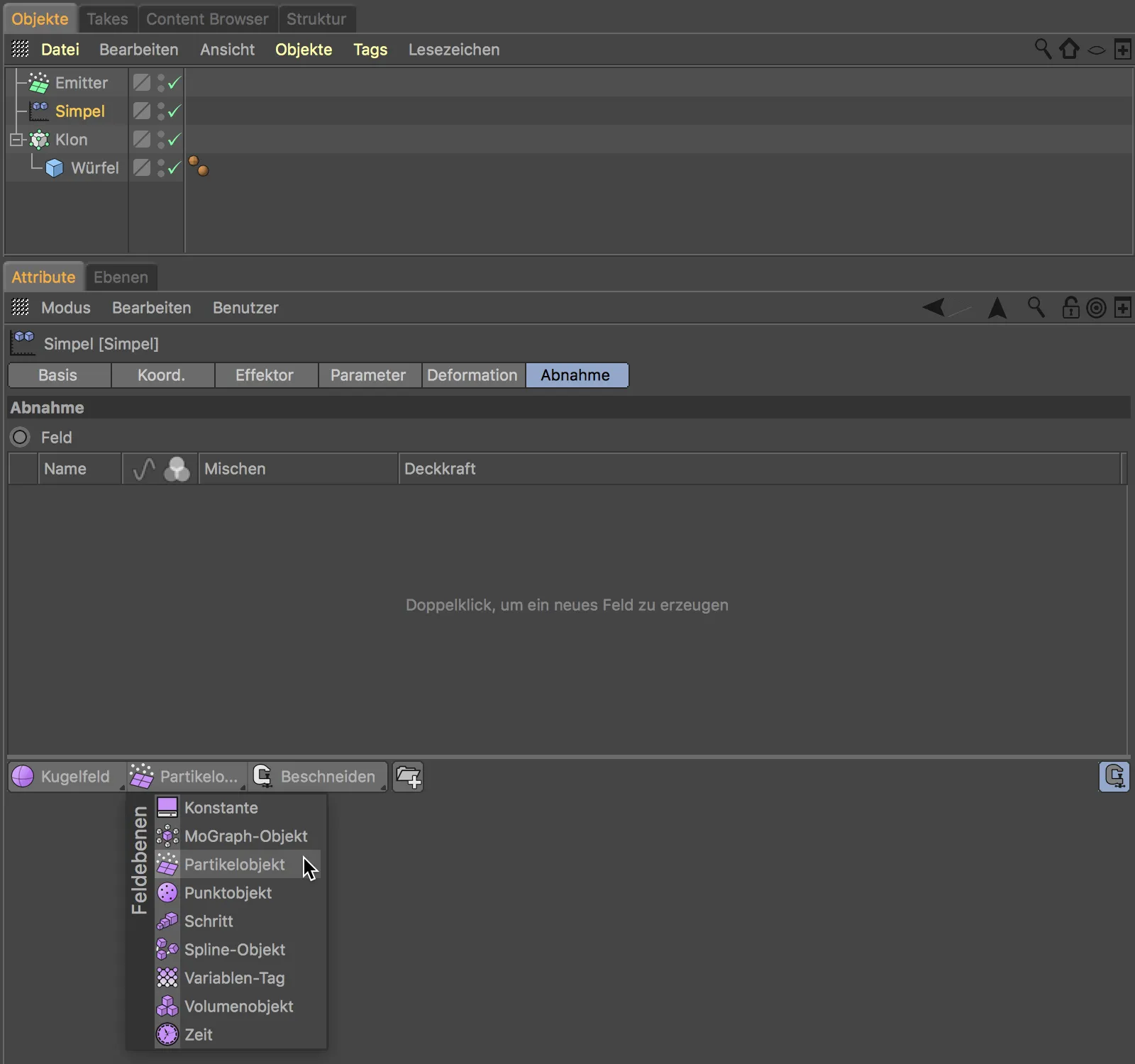This screenshot has height=1064, width=1135.
Task: Toggle the layer square for Simpel
Action: tap(142, 111)
